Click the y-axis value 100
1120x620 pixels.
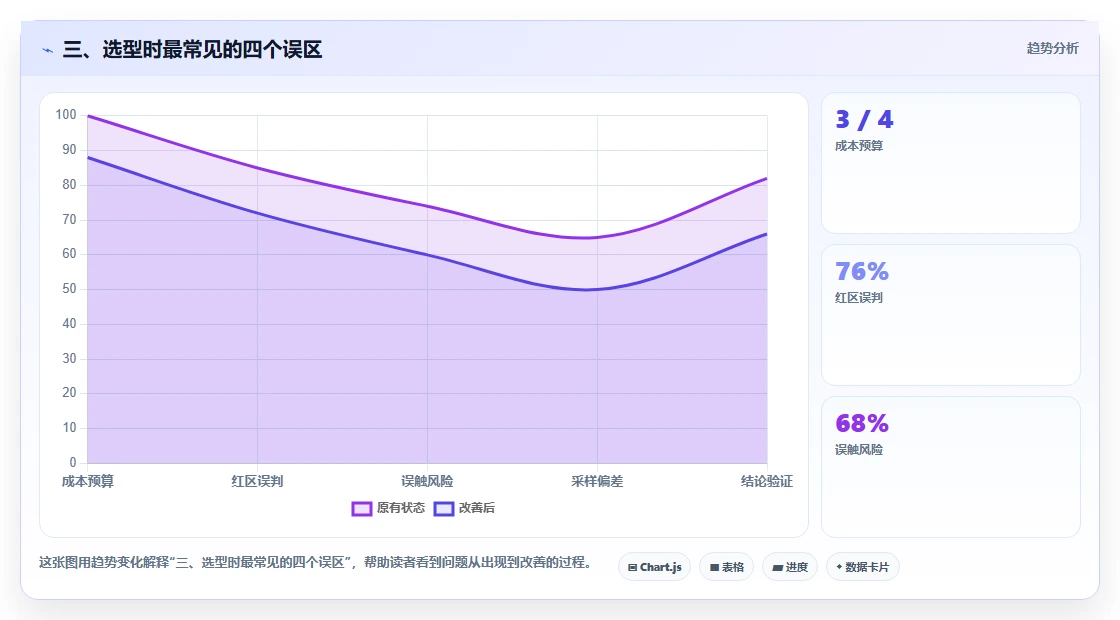66,115
